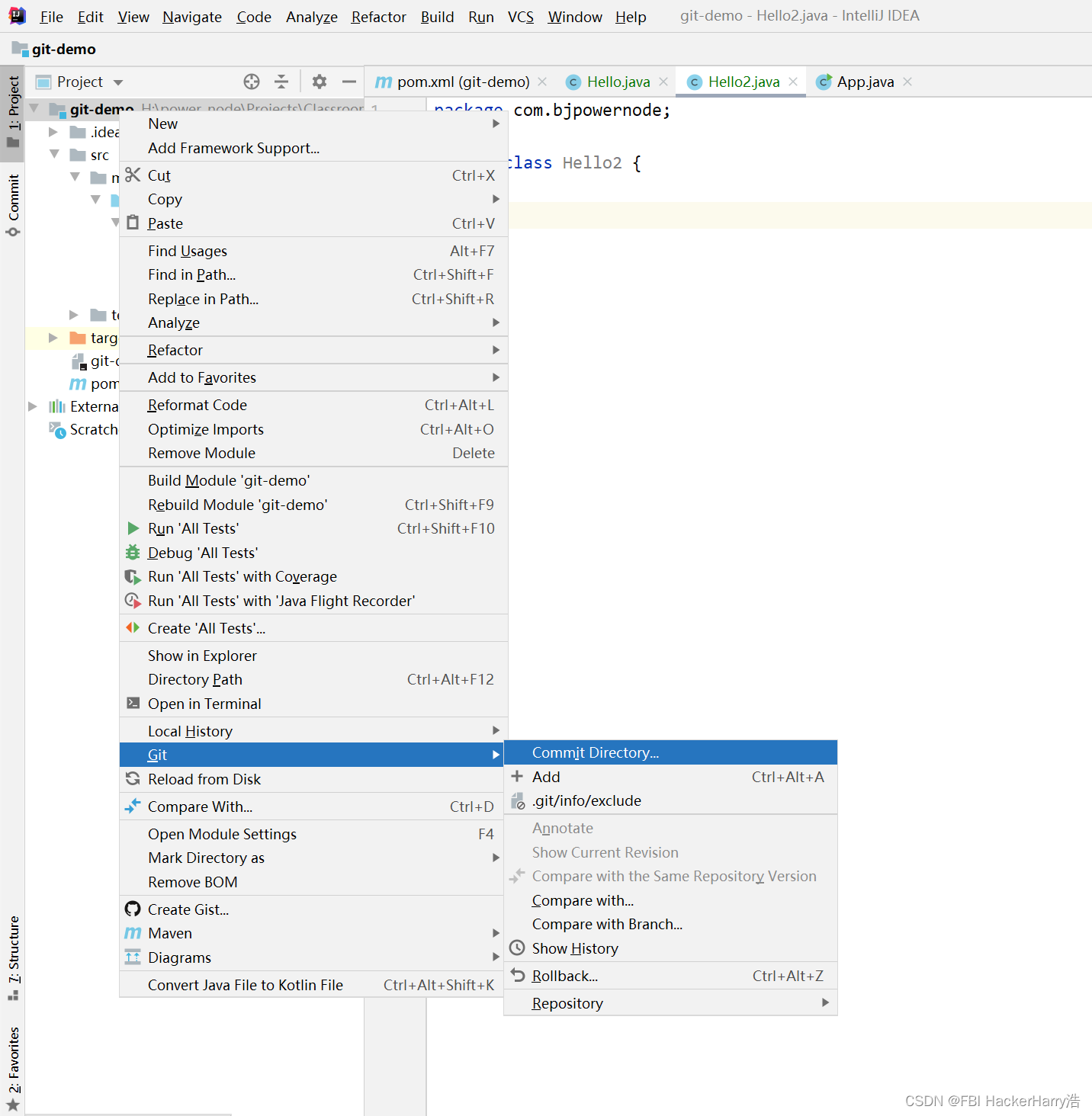Click the Rollback undo arrow icon
This screenshot has width=1092, height=1116.
[518, 975]
